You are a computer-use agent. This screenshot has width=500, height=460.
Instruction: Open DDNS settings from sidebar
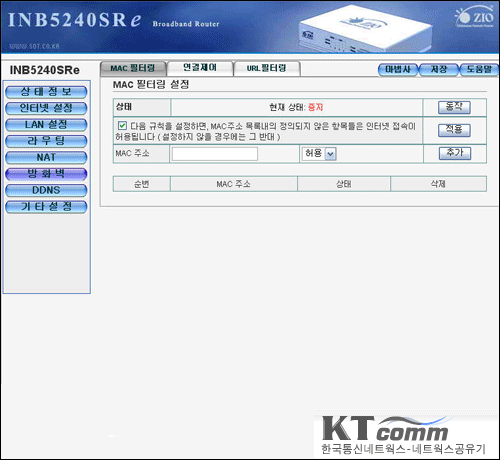tap(46, 190)
